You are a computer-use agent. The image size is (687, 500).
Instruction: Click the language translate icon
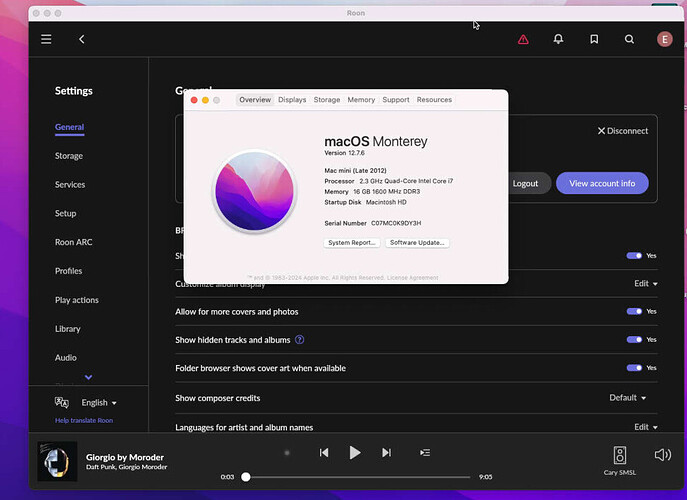coord(62,402)
